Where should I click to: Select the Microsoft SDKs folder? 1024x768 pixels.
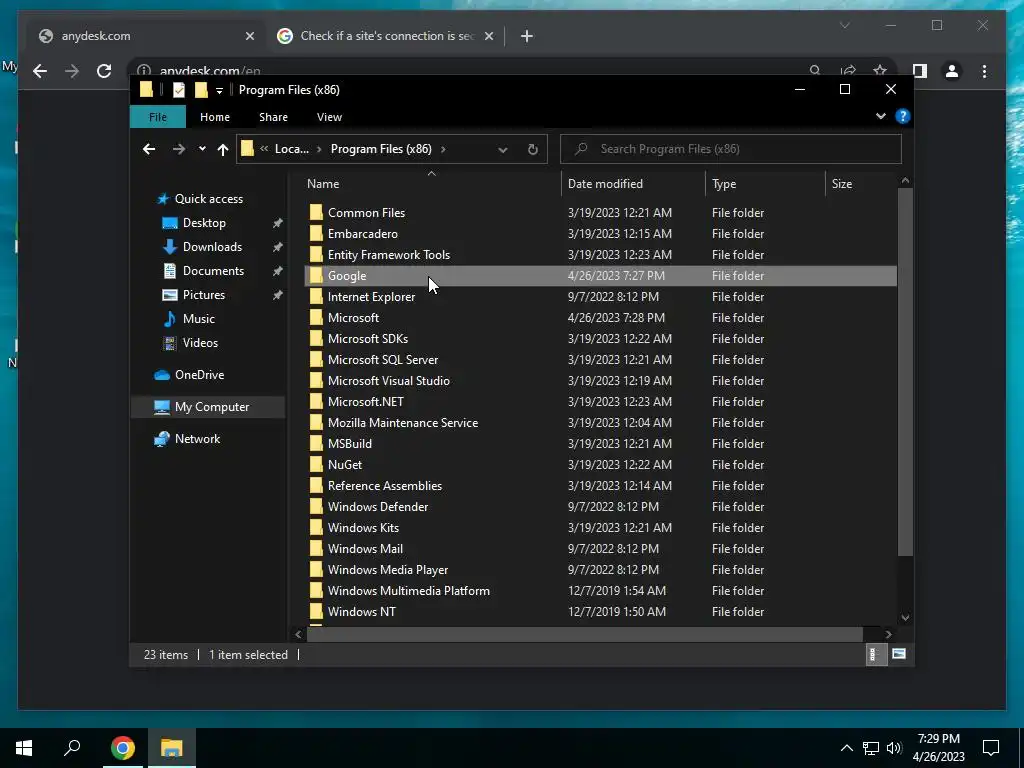coord(368,338)
